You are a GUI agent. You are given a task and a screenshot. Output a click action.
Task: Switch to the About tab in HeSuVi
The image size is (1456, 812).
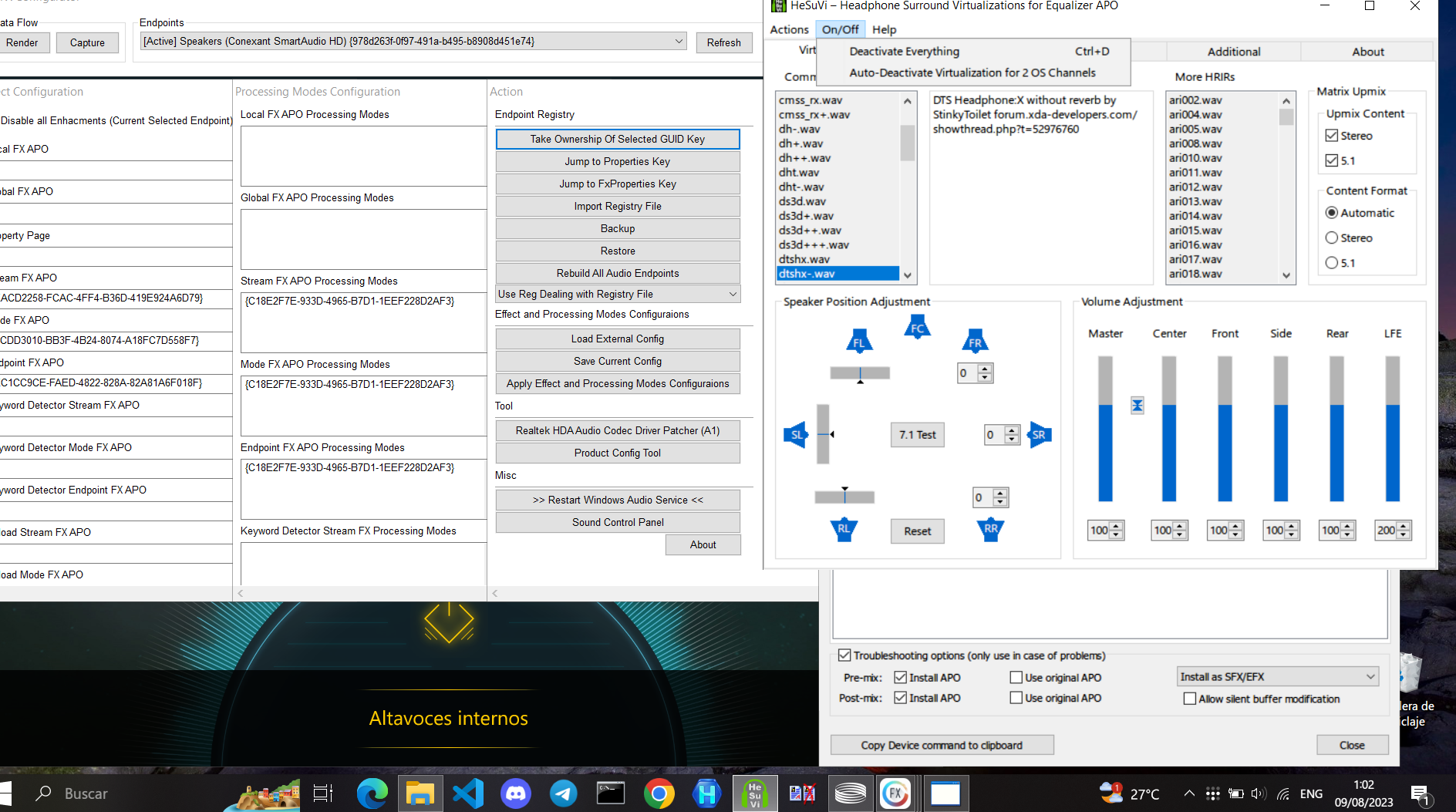(x=1368, y=52)
